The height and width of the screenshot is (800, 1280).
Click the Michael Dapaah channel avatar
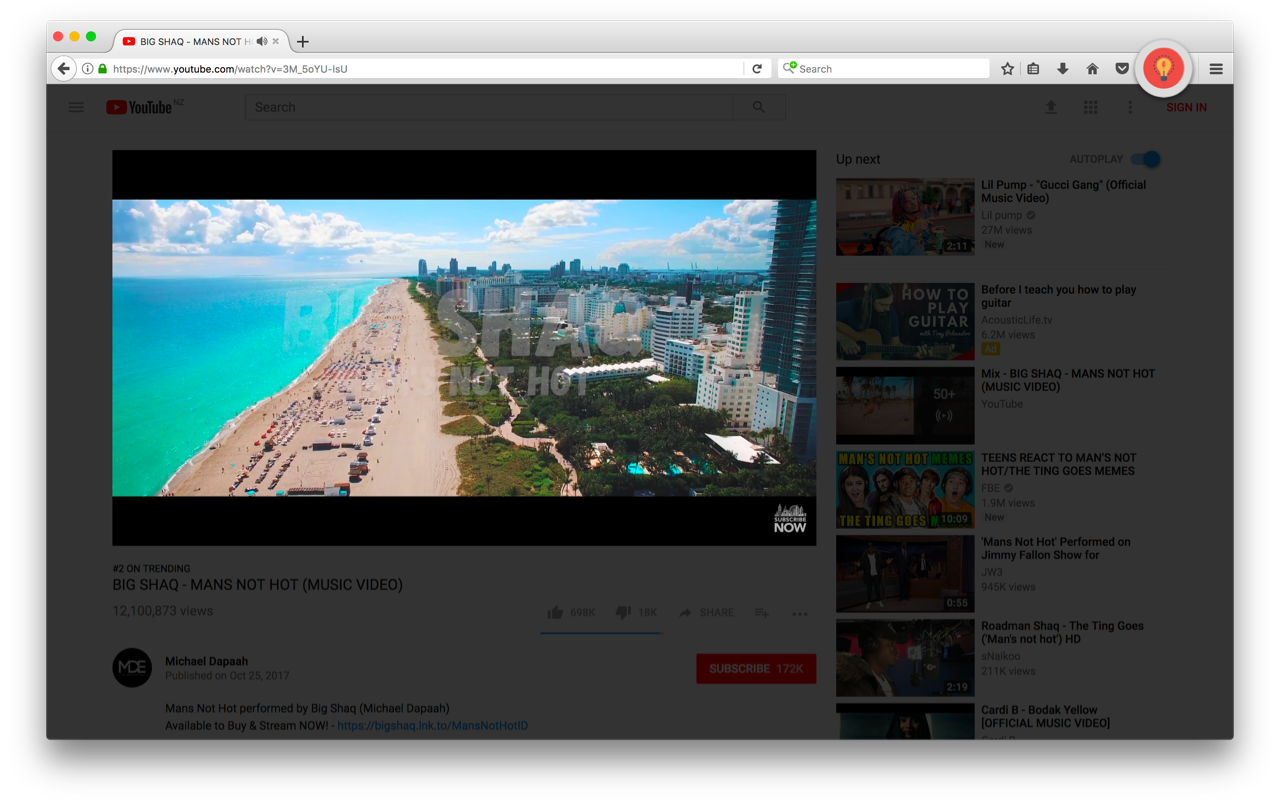click(x=132, y=668)
